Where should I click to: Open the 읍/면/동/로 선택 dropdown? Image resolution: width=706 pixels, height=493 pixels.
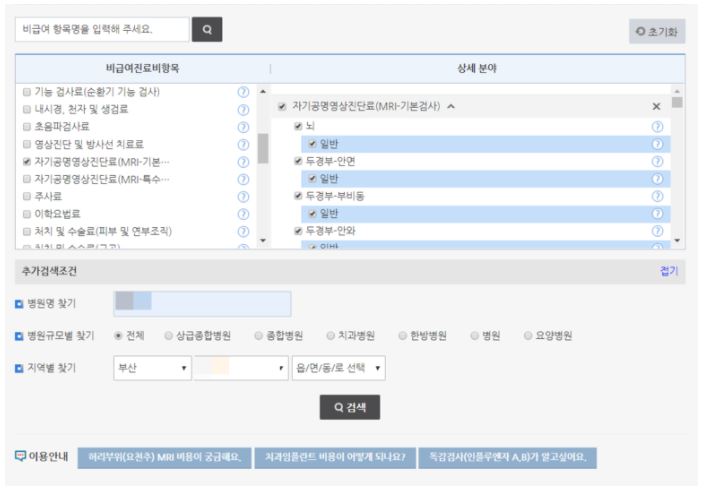point(339,368)
